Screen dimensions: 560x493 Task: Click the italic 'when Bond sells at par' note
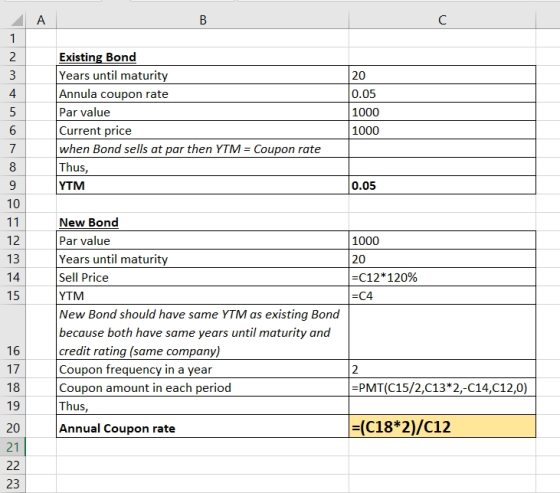pos(202,149)
